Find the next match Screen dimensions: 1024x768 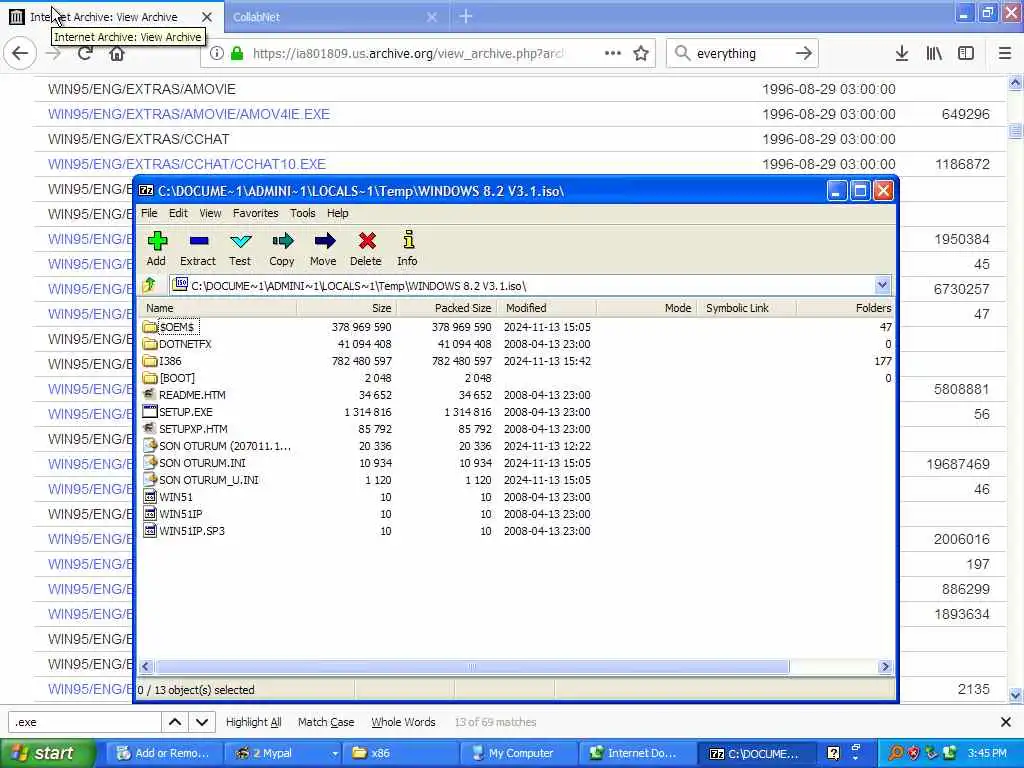[202, 722]
